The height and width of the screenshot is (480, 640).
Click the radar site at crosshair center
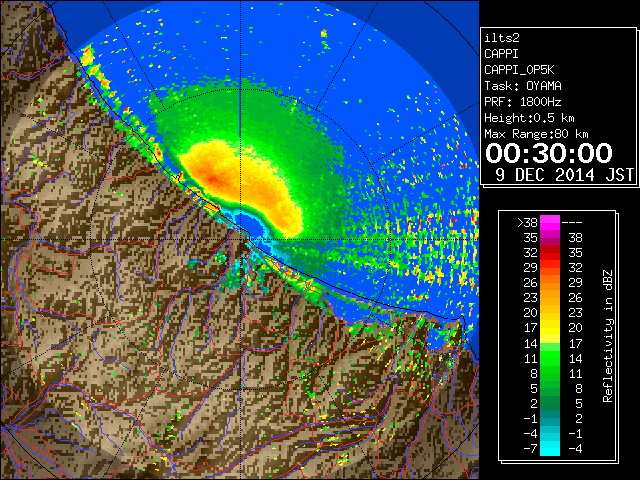(x=240, y=239)
